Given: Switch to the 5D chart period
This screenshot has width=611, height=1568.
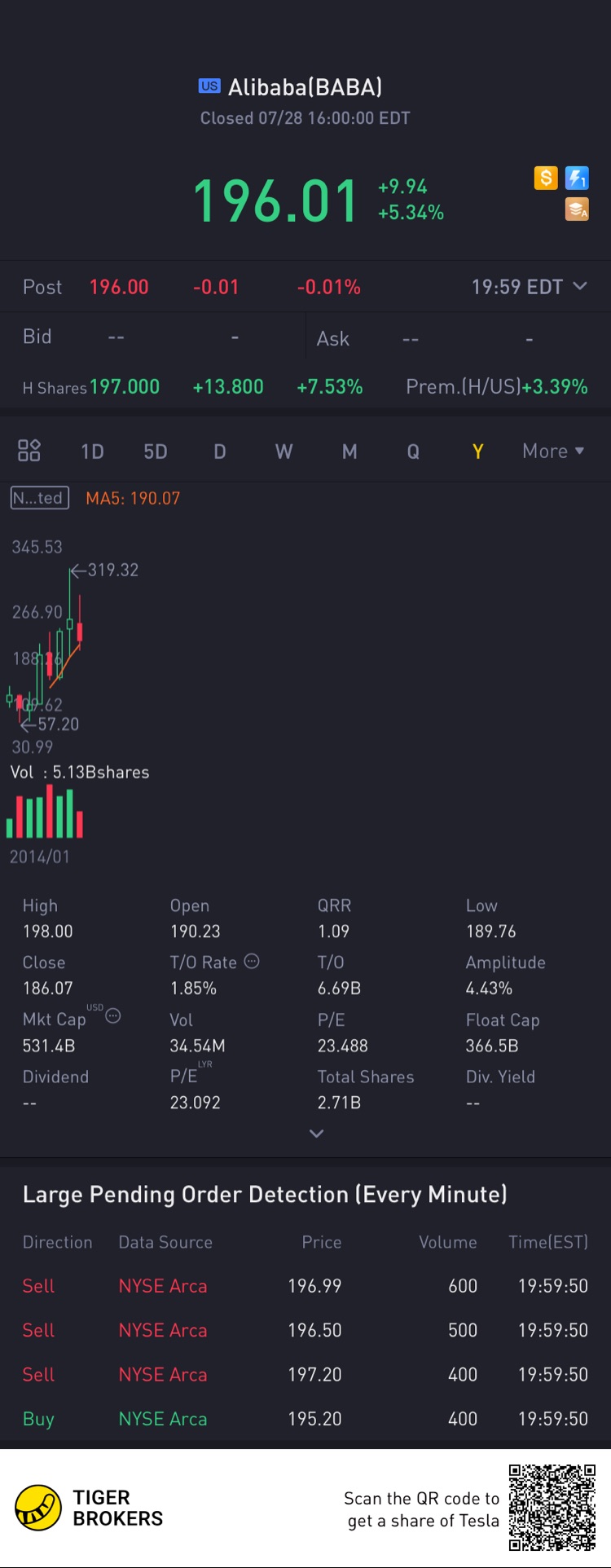Looking at the screenshot, I should click(x=156, y=451).
